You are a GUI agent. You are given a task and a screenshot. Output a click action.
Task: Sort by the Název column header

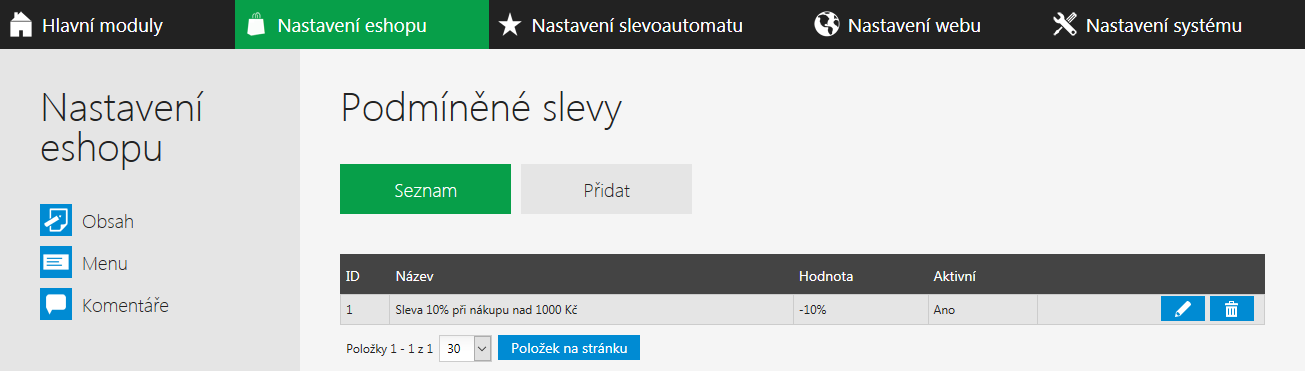point(414,275)
